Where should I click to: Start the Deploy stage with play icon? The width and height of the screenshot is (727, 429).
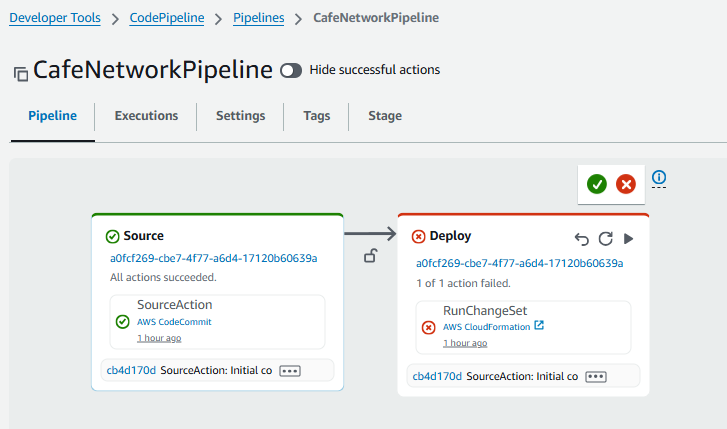click(x=628, y=239)
